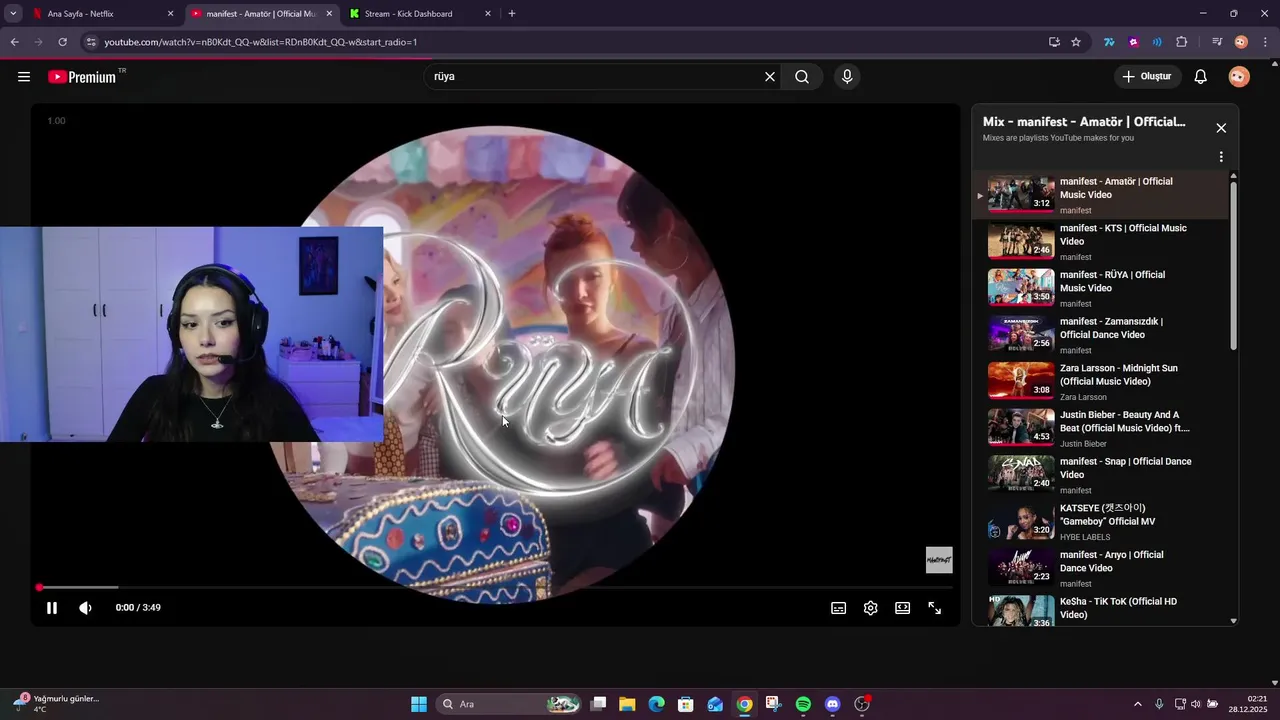Open player settings gear
Screen dimensions: 1280x720
871,608
